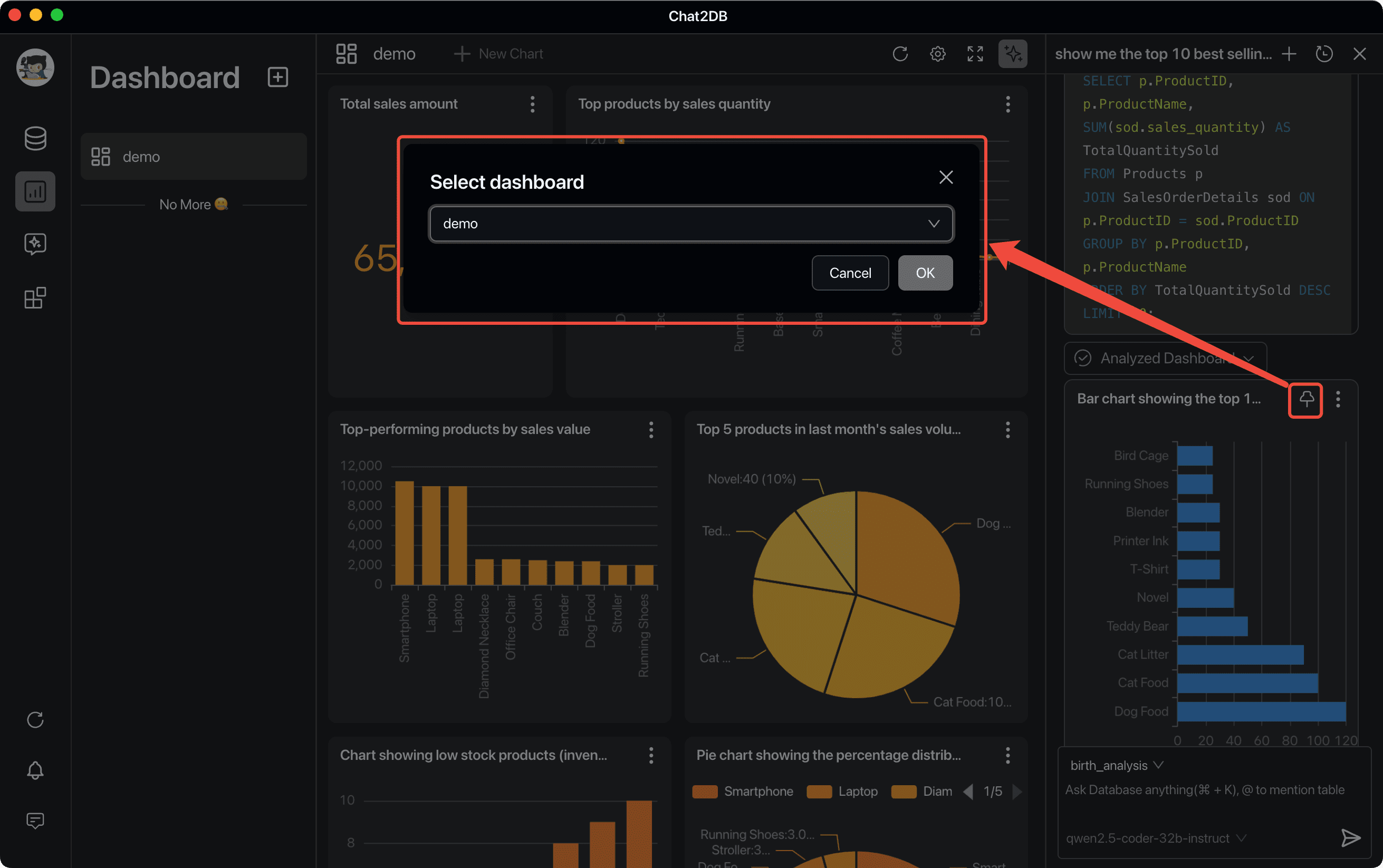Viewport: 1383px width, 868px height.
Task: Open notifications bell icon
Action: tap(35, 770)
